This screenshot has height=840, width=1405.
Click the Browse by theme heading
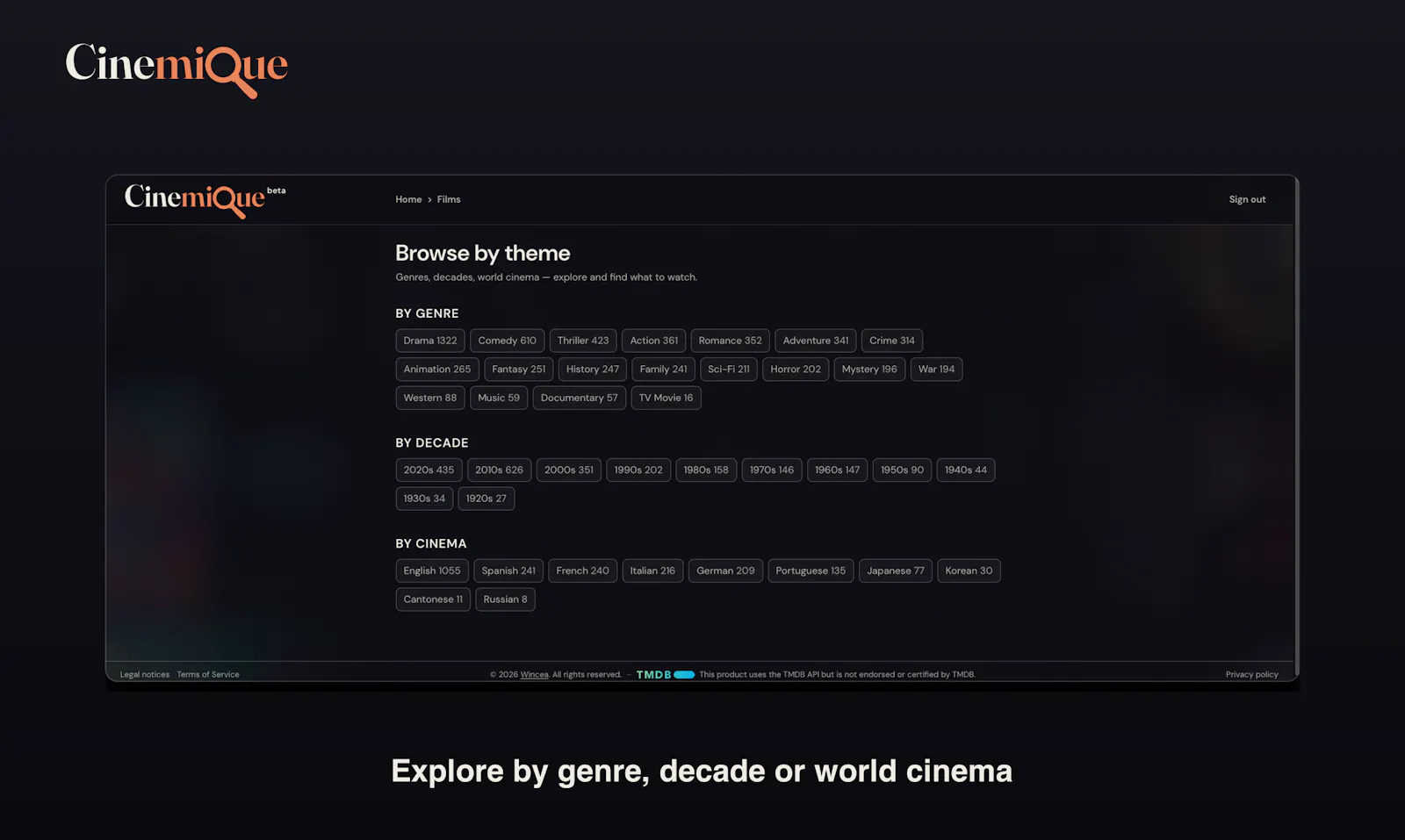coord(483,254)
